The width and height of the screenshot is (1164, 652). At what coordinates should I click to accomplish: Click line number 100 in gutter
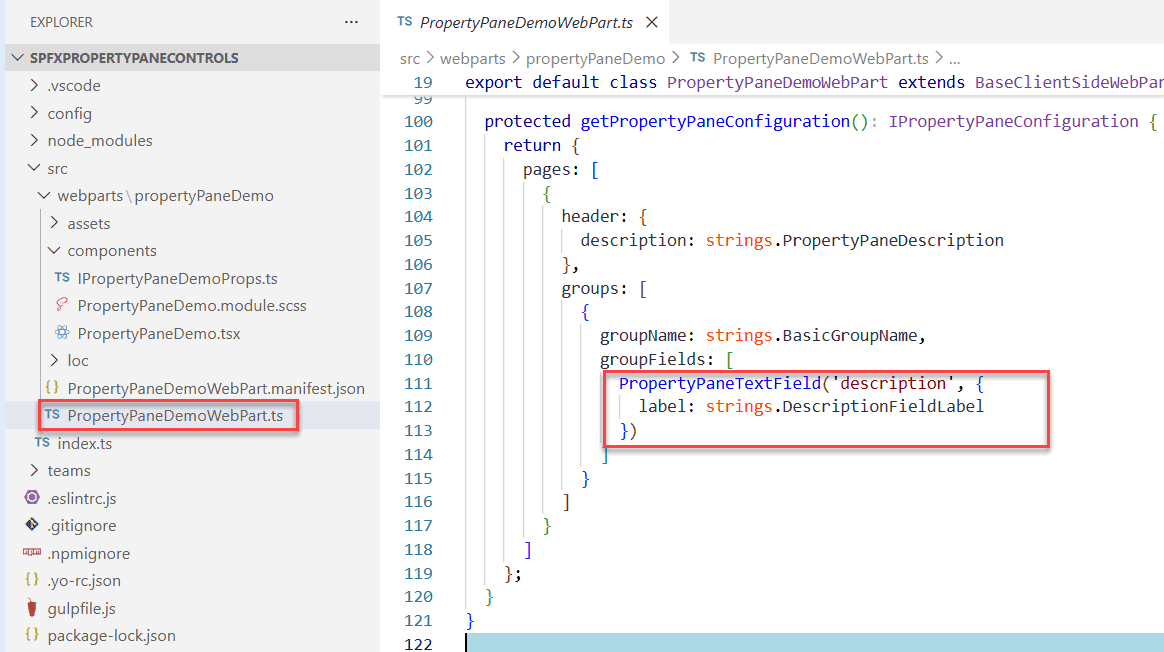tap(419, 122)
